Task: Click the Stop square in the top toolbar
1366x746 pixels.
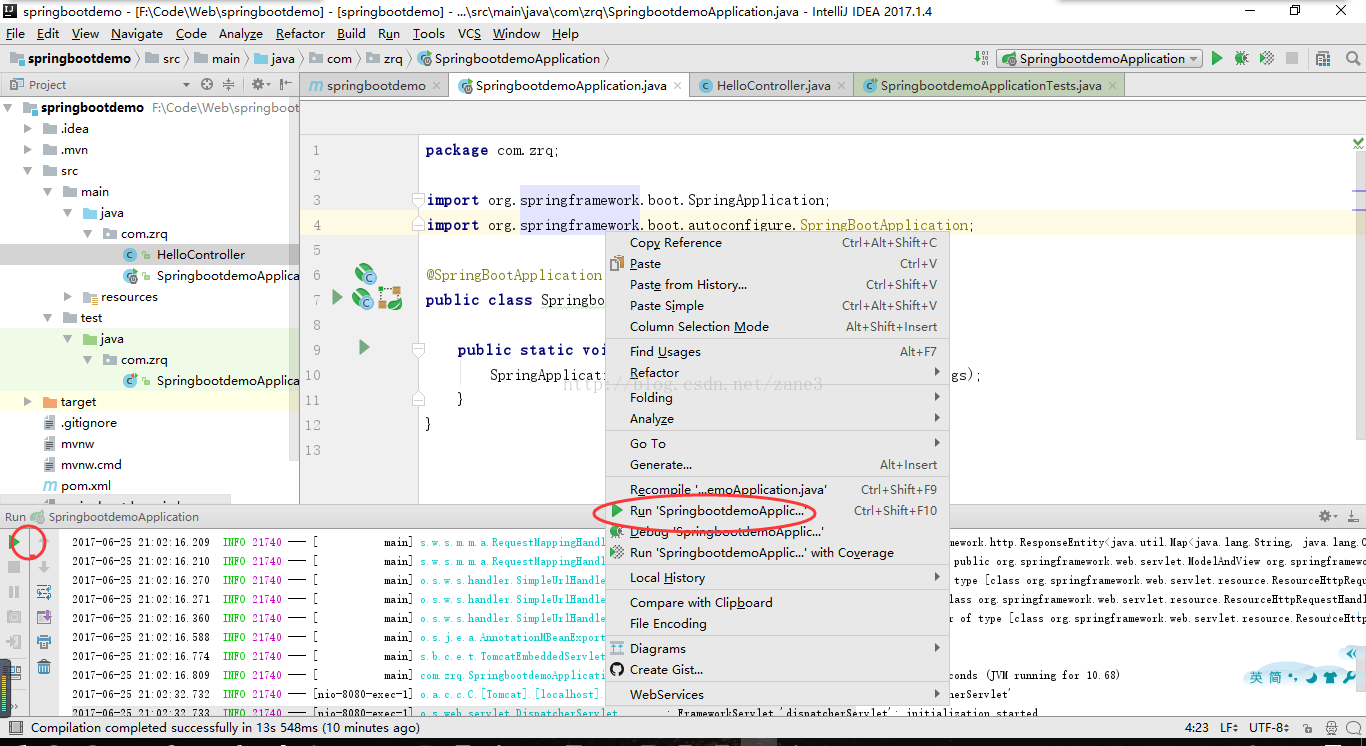Action: [x=1292, y=58]
